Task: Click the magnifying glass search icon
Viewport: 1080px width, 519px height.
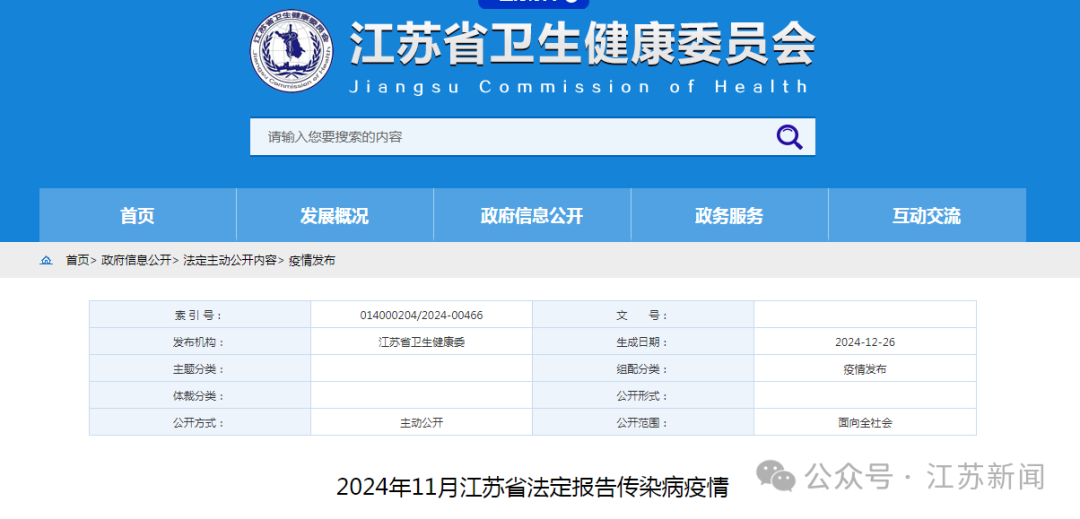Action: 789,137
